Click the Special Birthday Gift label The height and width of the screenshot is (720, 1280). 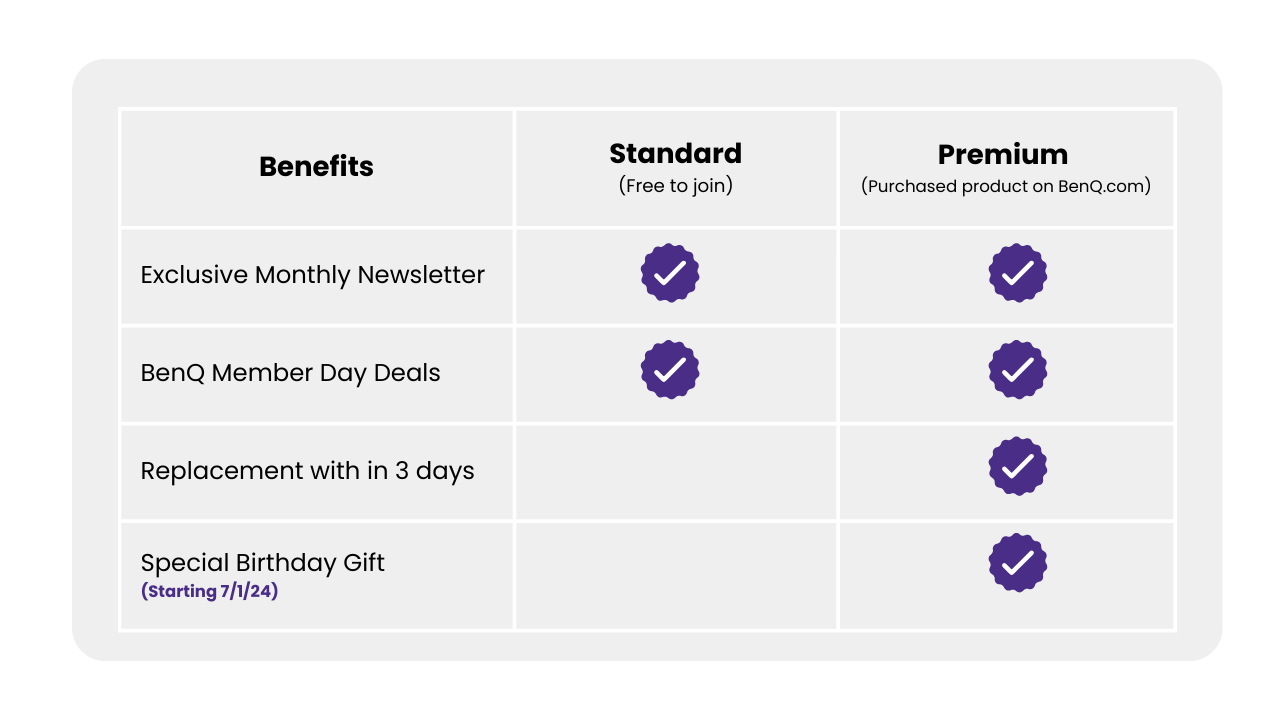(263, 563)
